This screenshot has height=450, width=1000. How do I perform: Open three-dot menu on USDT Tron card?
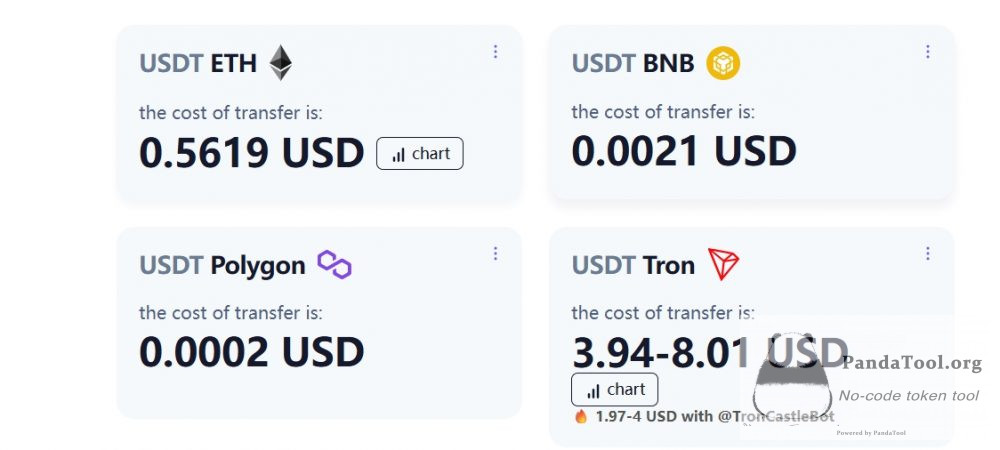click(x=927, y=254)
